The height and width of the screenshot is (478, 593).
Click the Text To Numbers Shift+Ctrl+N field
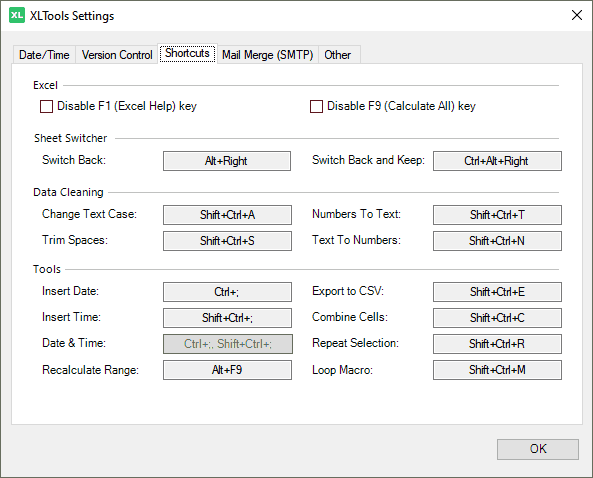click(x=497, y=241)
